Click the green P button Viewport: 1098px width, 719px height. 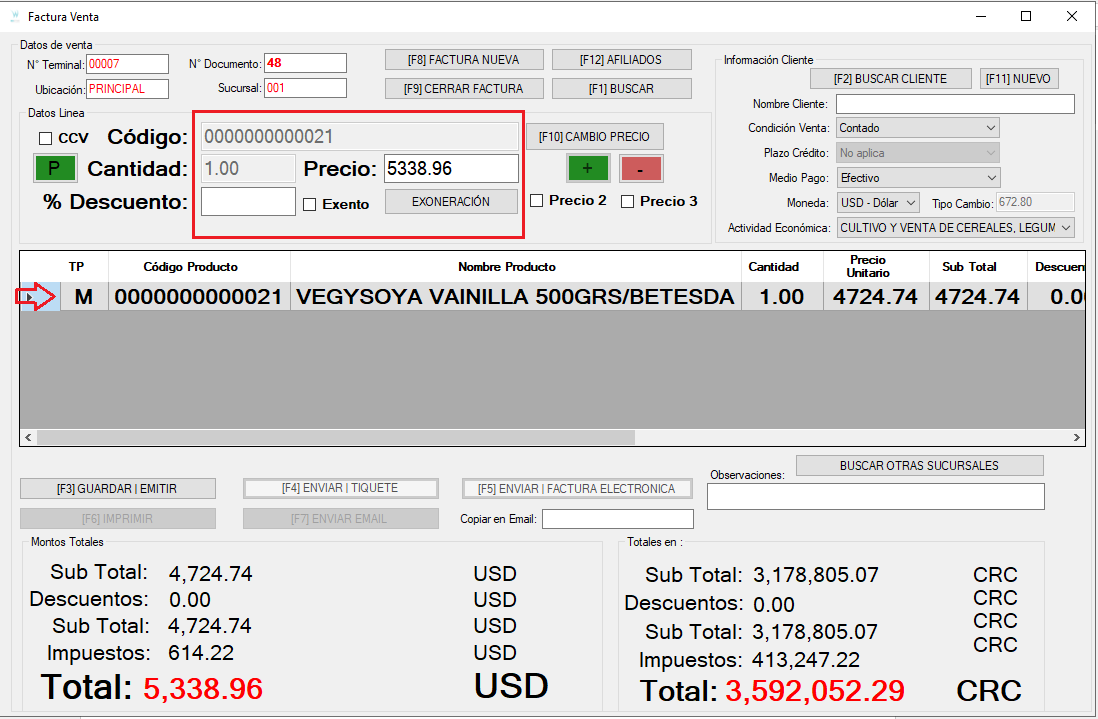point(54,168)
